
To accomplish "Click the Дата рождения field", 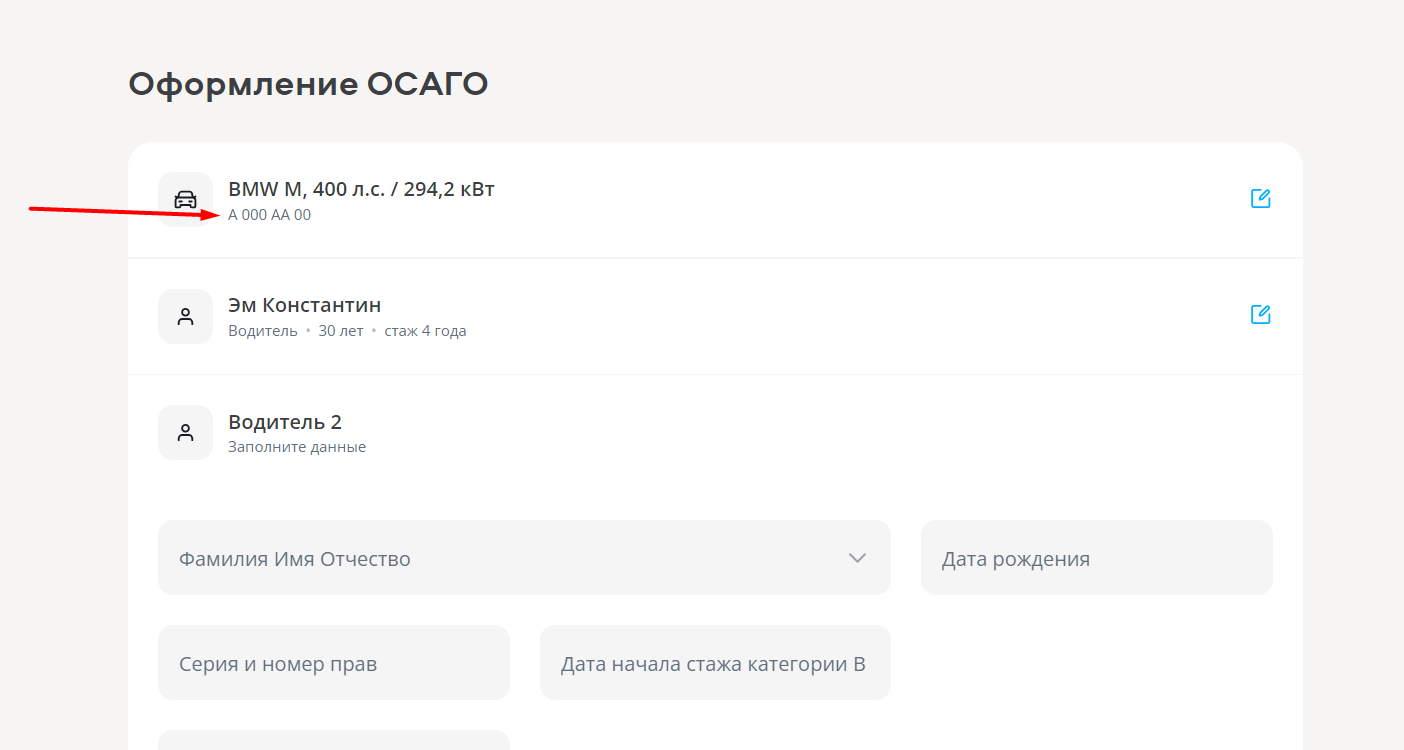I will (1096, 558).
